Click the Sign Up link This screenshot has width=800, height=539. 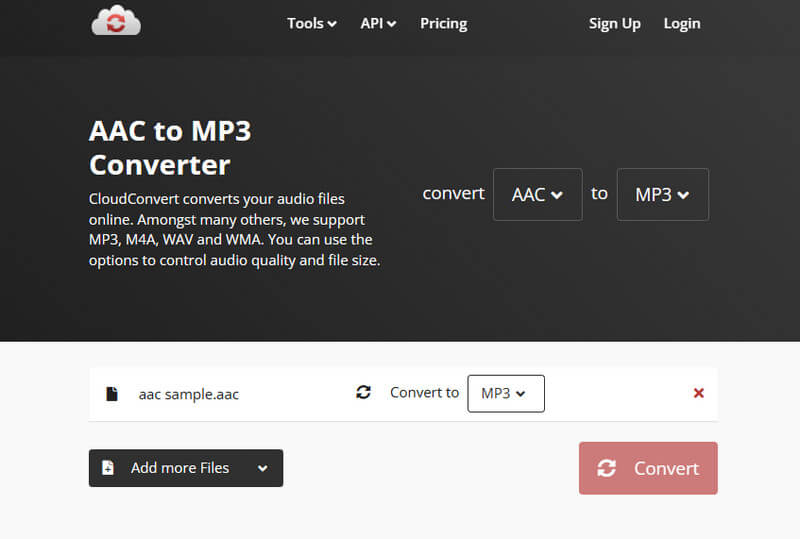click(614, 23)
